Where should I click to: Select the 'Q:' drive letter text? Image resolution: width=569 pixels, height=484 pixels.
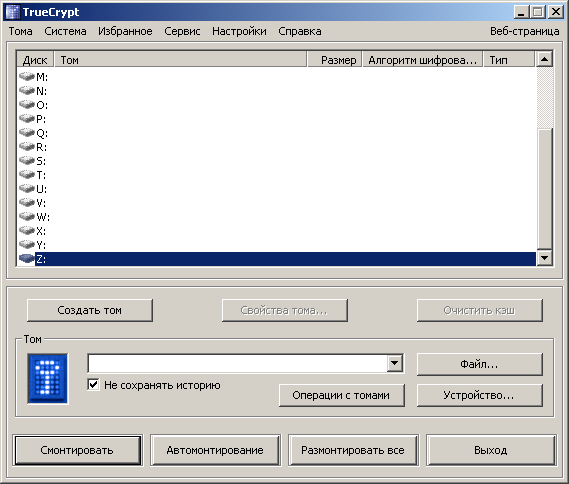click(x=42, y=133)
